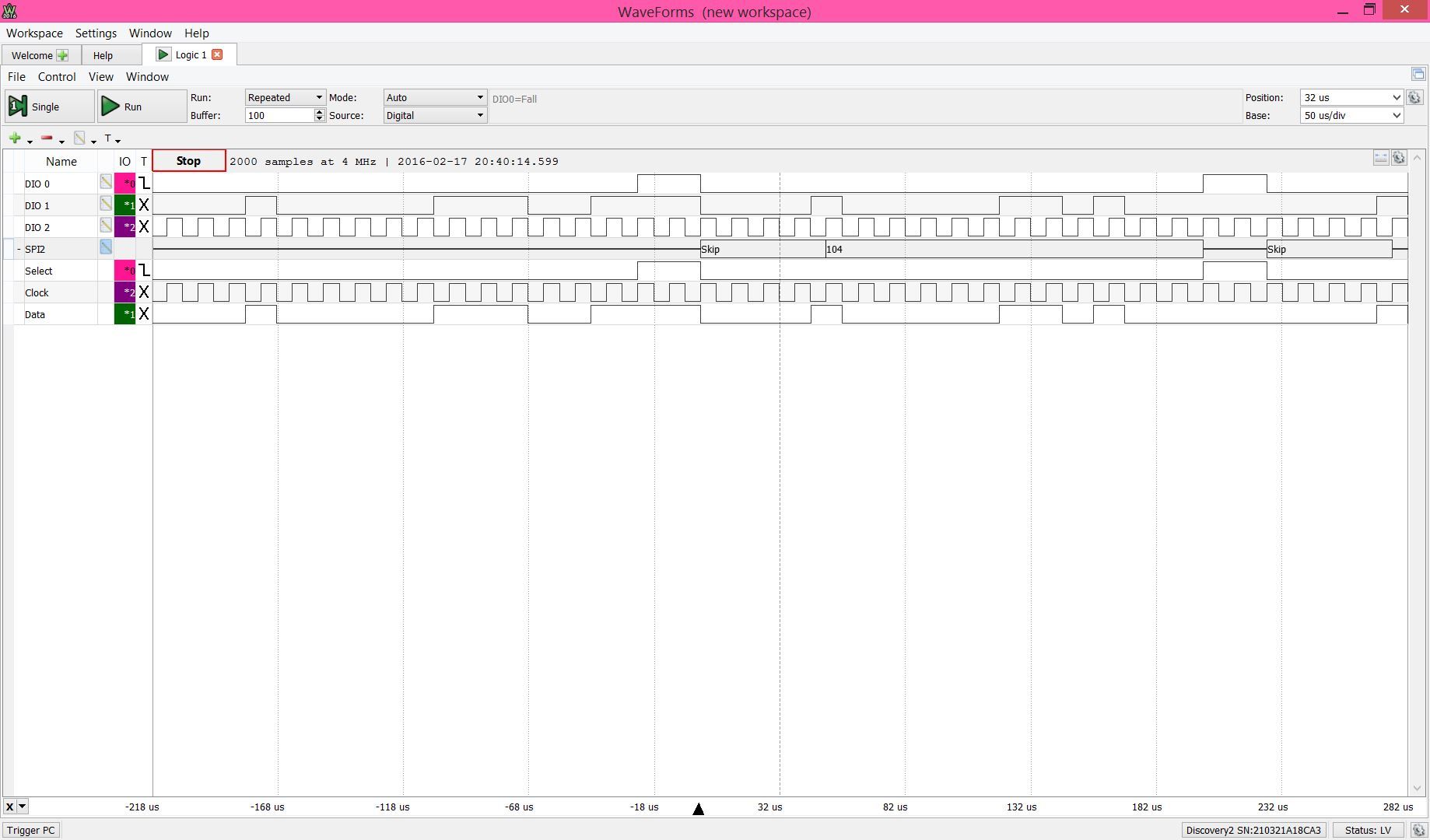Select the pencil edit icon in the toolbar
The width and height of the screenshot is (1430, 840).
pos(80,138)
